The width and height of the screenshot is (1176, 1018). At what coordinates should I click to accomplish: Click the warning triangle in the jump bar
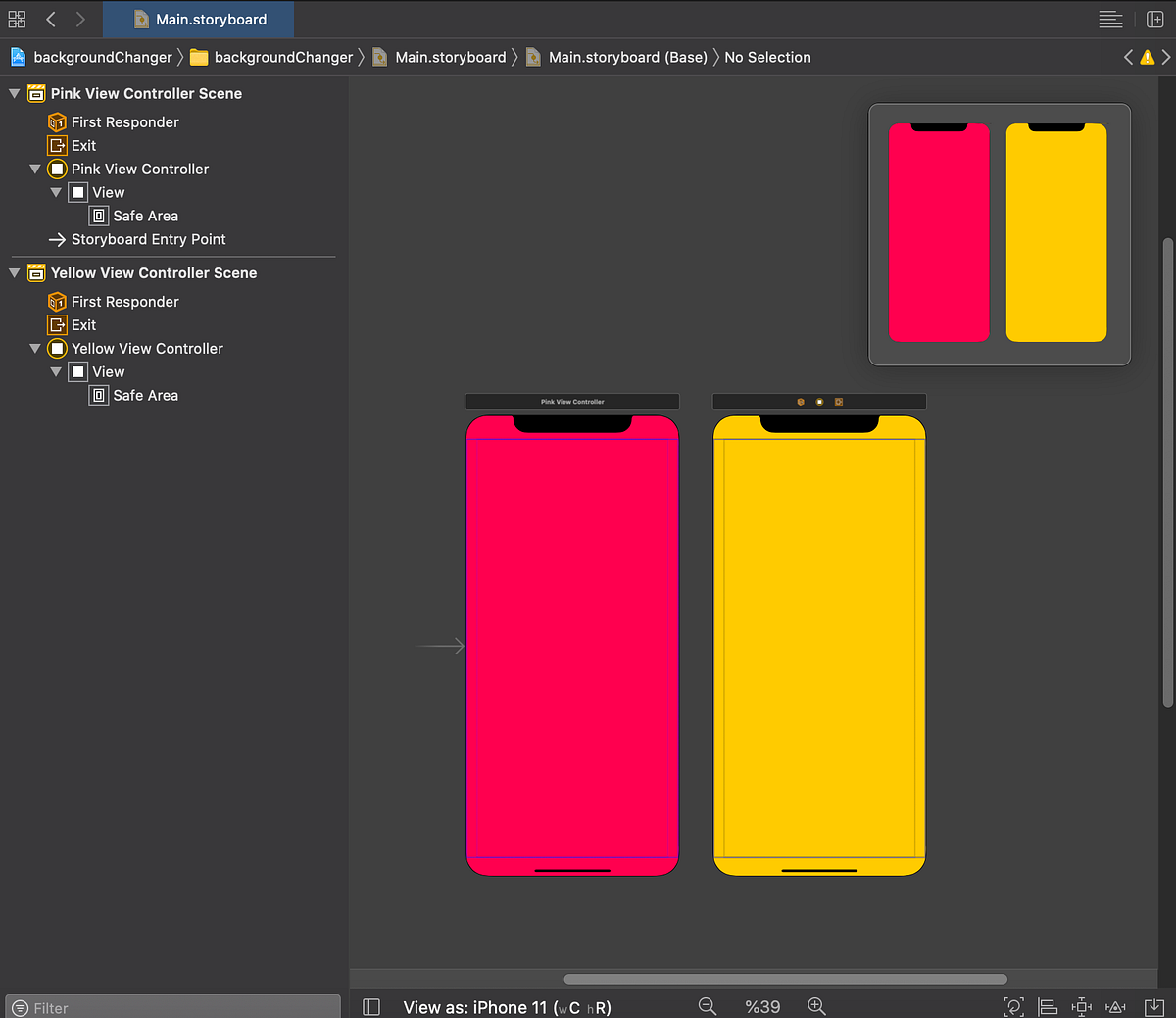(1147, 57)
